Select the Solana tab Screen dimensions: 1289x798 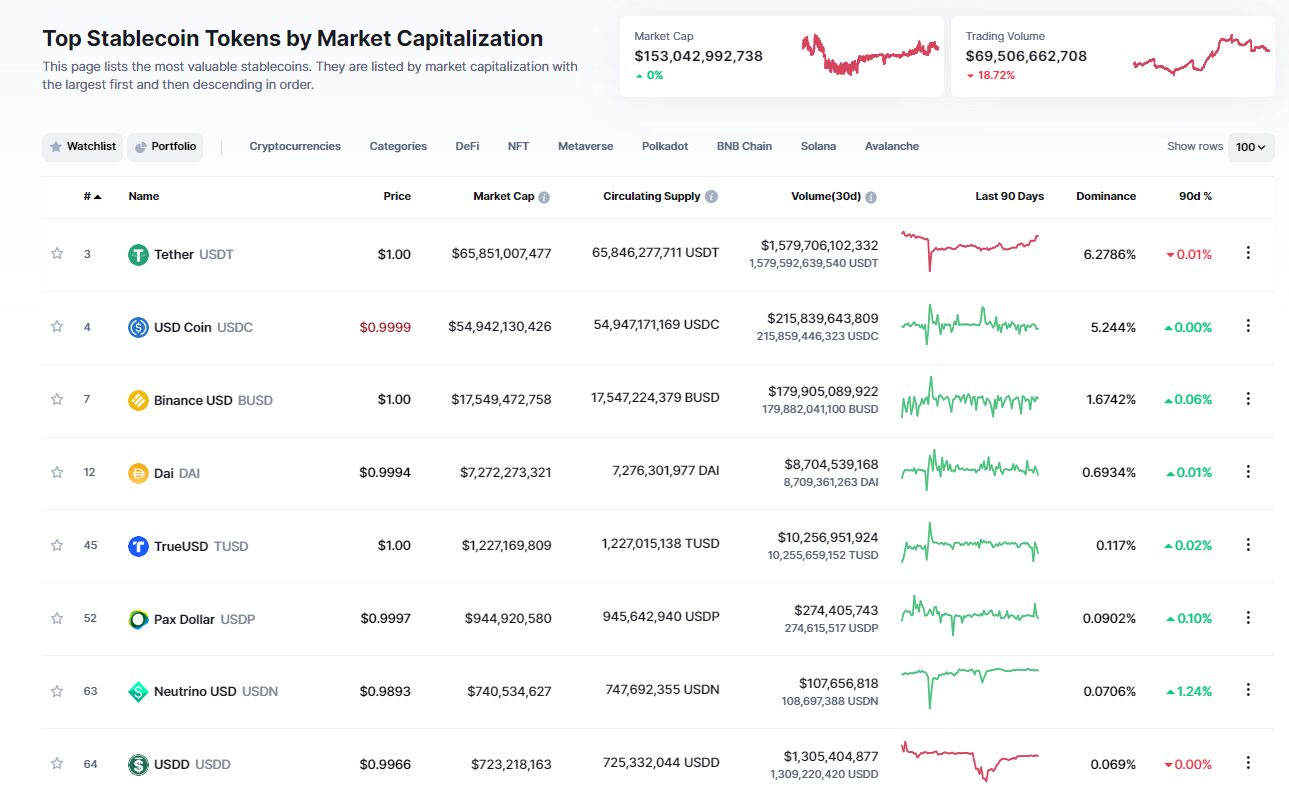point(818,146)
